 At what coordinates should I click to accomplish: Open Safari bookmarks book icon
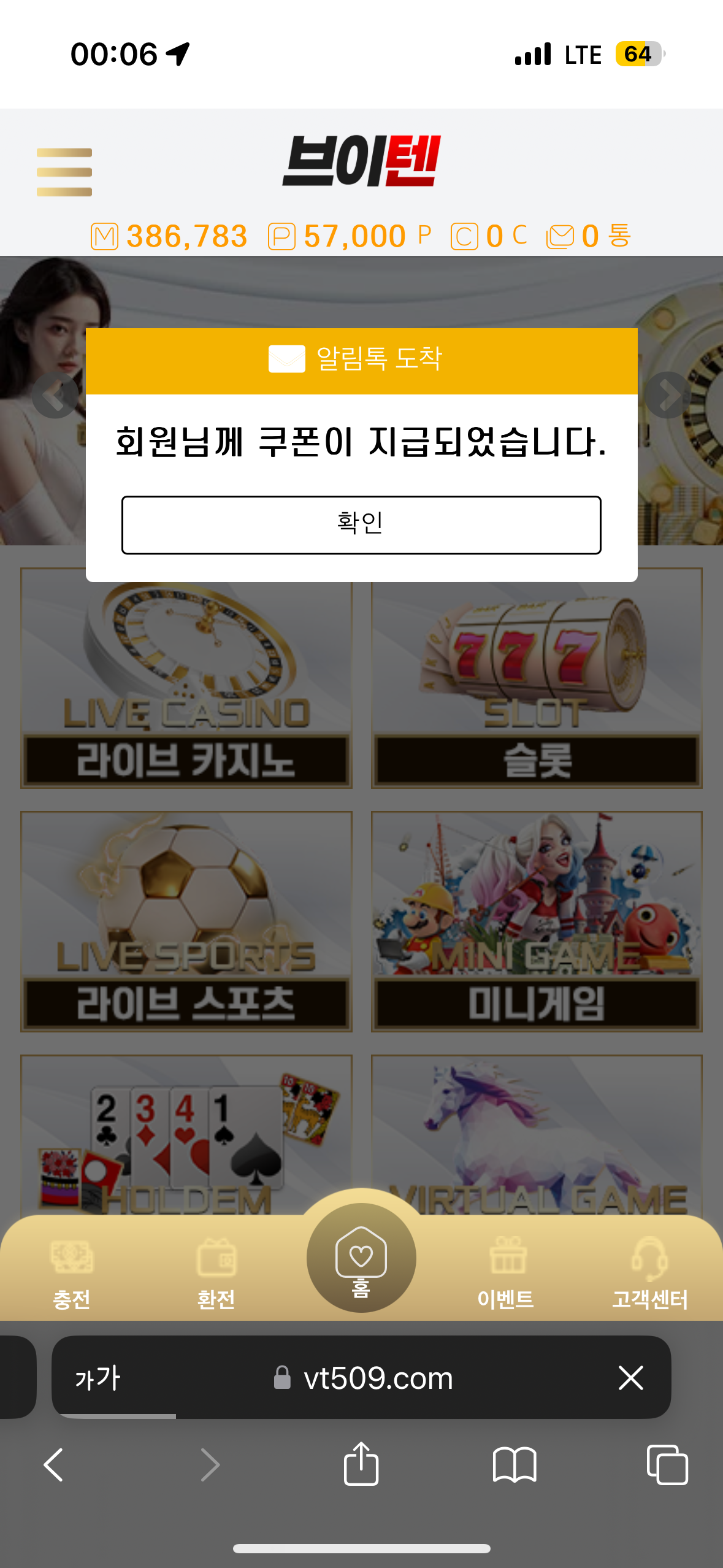[515, 1465]
